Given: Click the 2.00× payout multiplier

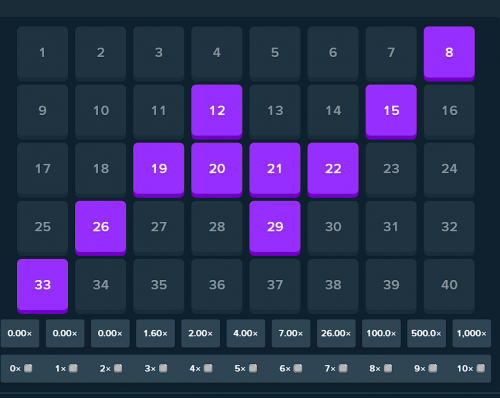Looking at the screenshot, I should (x=201, y=333).
